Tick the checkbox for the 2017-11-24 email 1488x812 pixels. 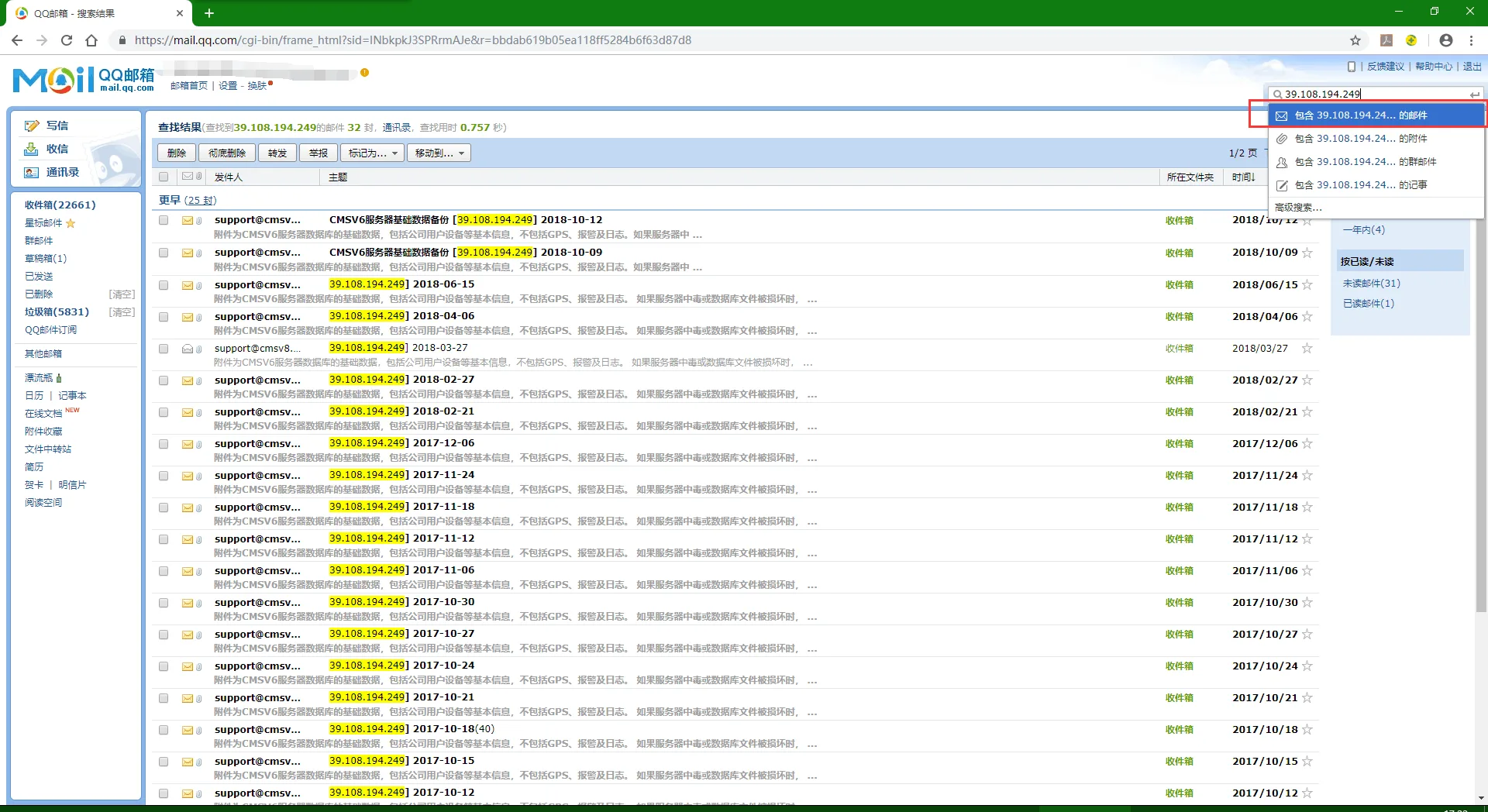164,476
